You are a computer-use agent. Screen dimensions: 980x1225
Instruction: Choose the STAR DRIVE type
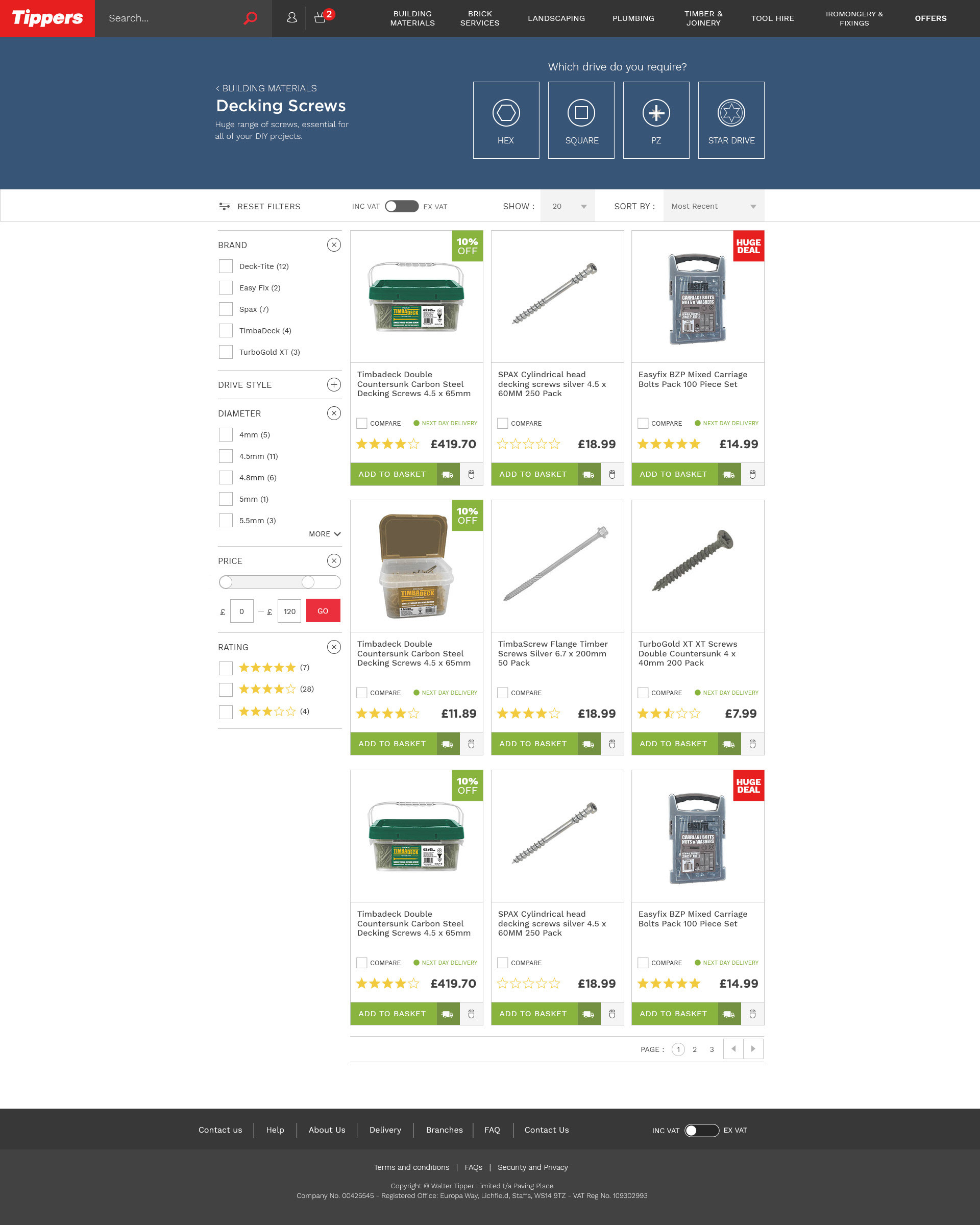pos(730,120)
